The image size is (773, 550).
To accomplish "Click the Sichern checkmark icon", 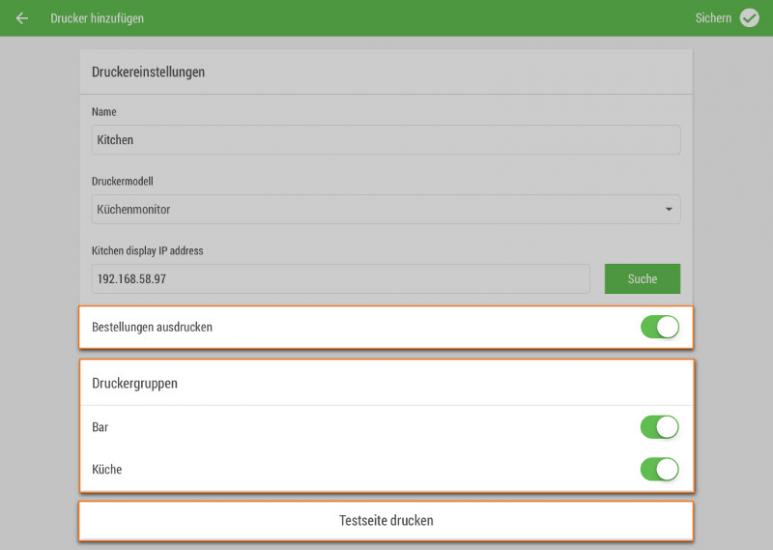I will click(749, 18).
